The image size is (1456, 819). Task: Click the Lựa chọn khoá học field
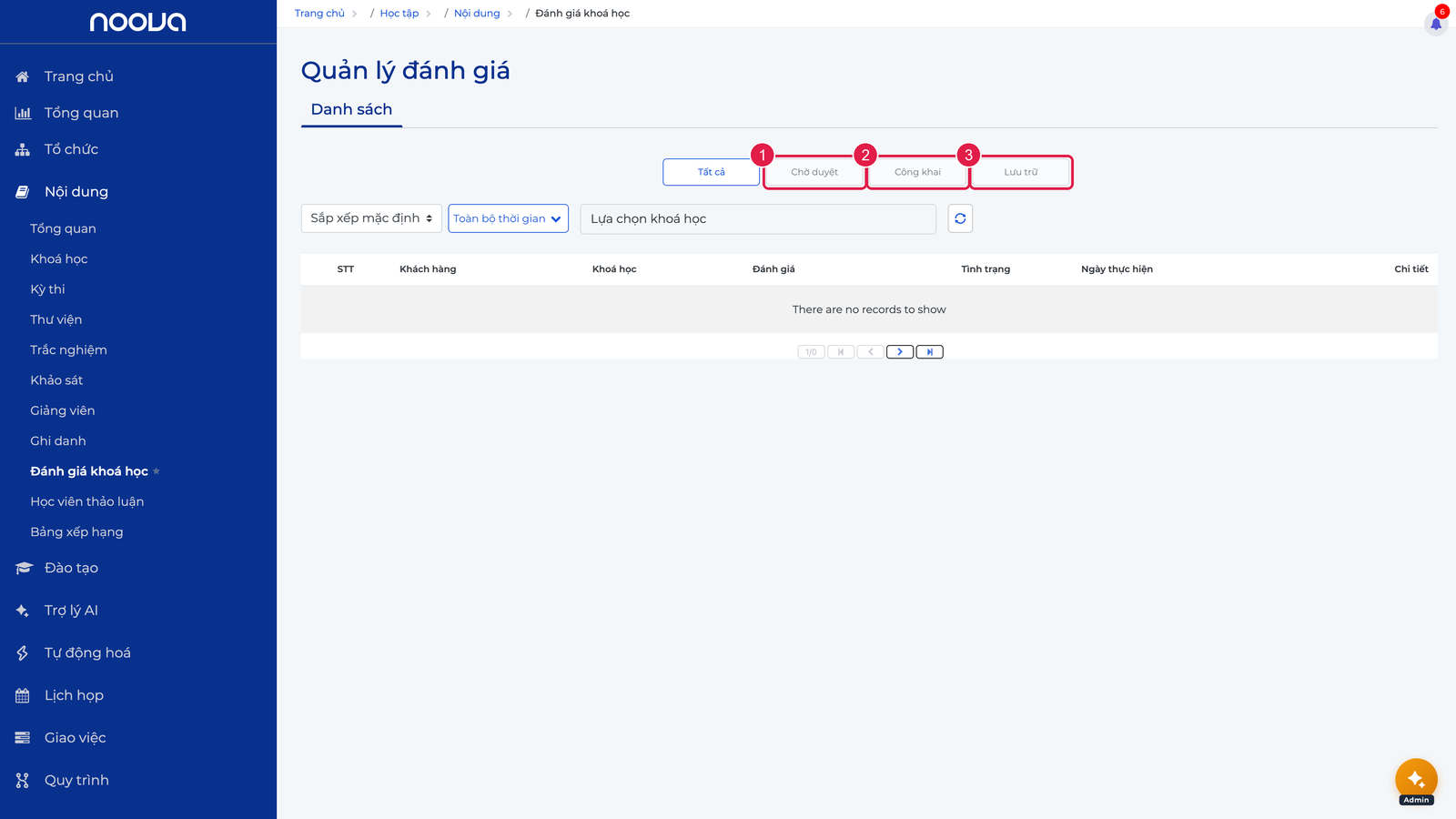(758, 218)
